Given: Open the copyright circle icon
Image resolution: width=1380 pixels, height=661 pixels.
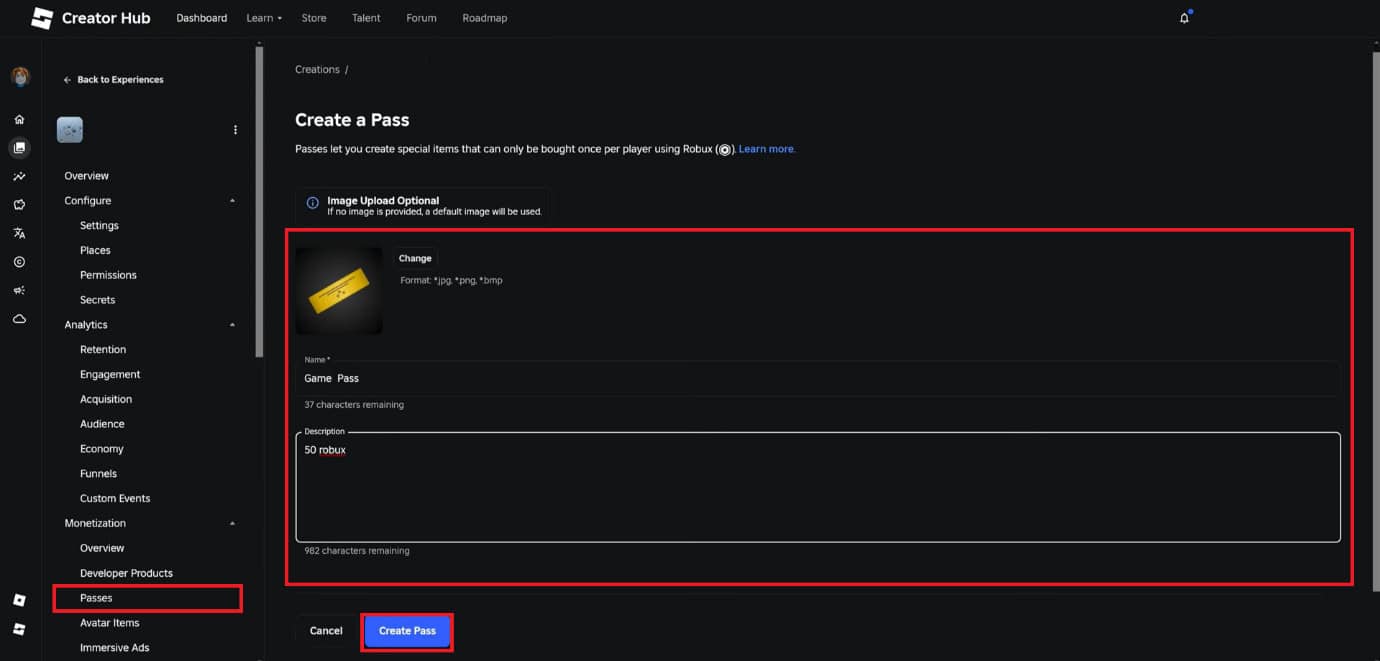Looking at the screenshot, I should pyautogui.click(x=19, y=262).
